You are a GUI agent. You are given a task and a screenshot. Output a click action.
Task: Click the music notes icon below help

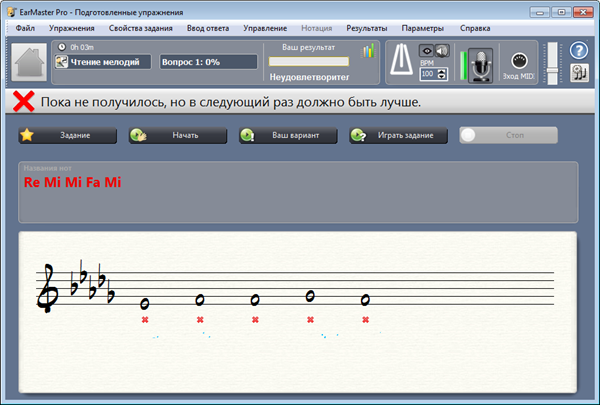(579, 73)
